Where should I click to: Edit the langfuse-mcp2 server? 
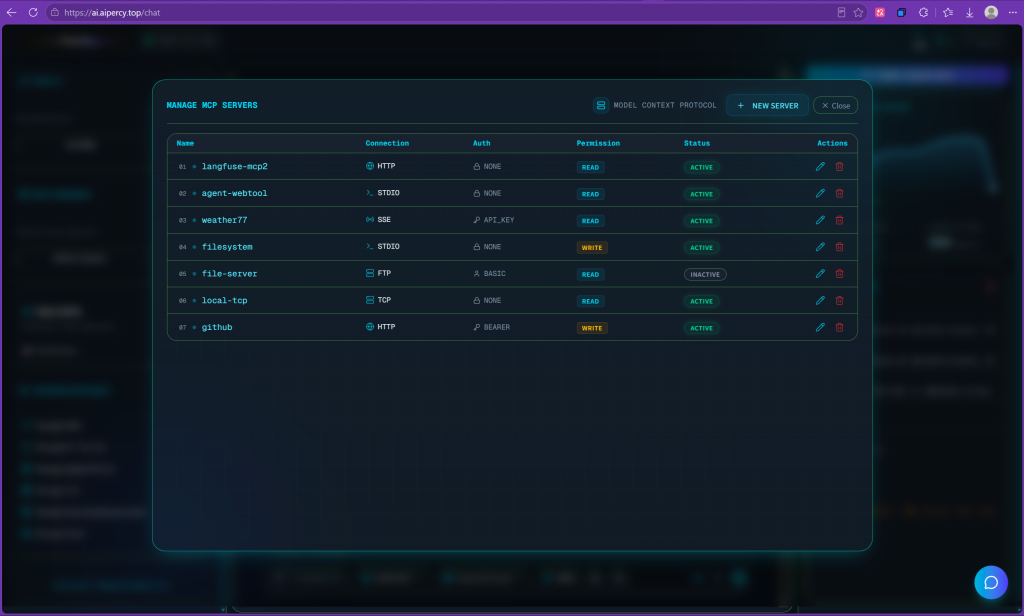point(820,167)
